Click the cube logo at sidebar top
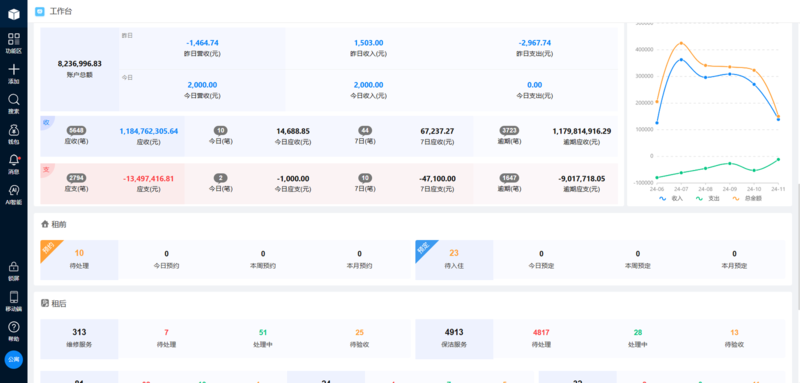The image size is (800, 383). (14, 14)
